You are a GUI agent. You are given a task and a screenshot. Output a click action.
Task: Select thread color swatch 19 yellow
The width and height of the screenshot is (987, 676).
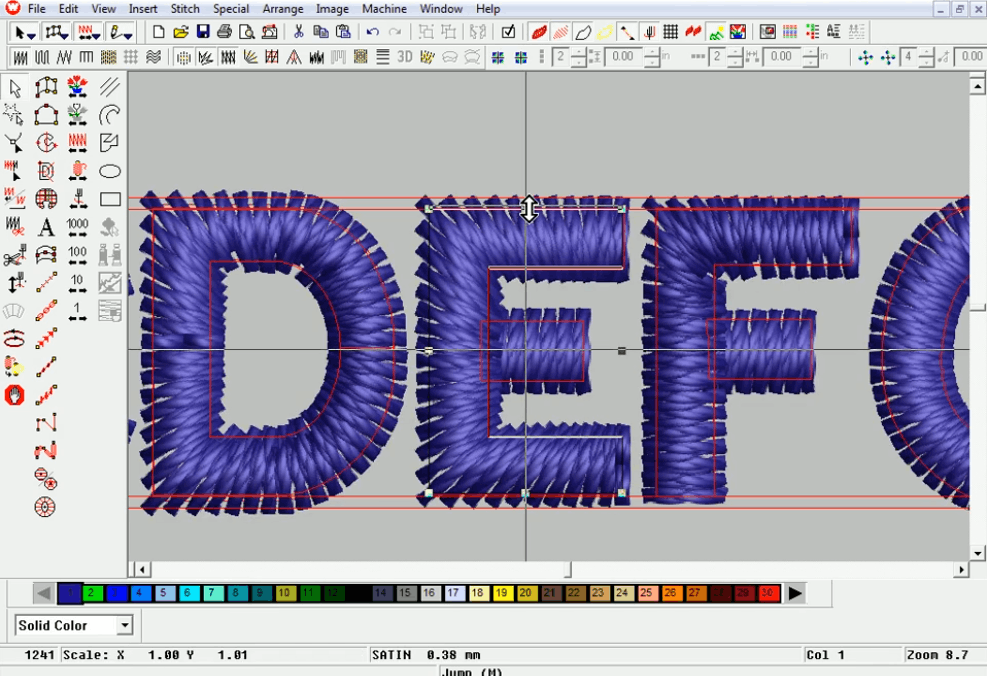[502, 593]
